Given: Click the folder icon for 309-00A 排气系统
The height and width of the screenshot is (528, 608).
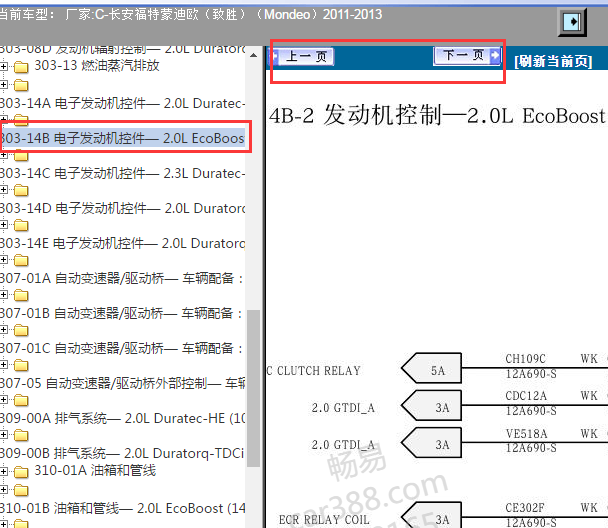Looking at the screenshot, I should point(21,400).
